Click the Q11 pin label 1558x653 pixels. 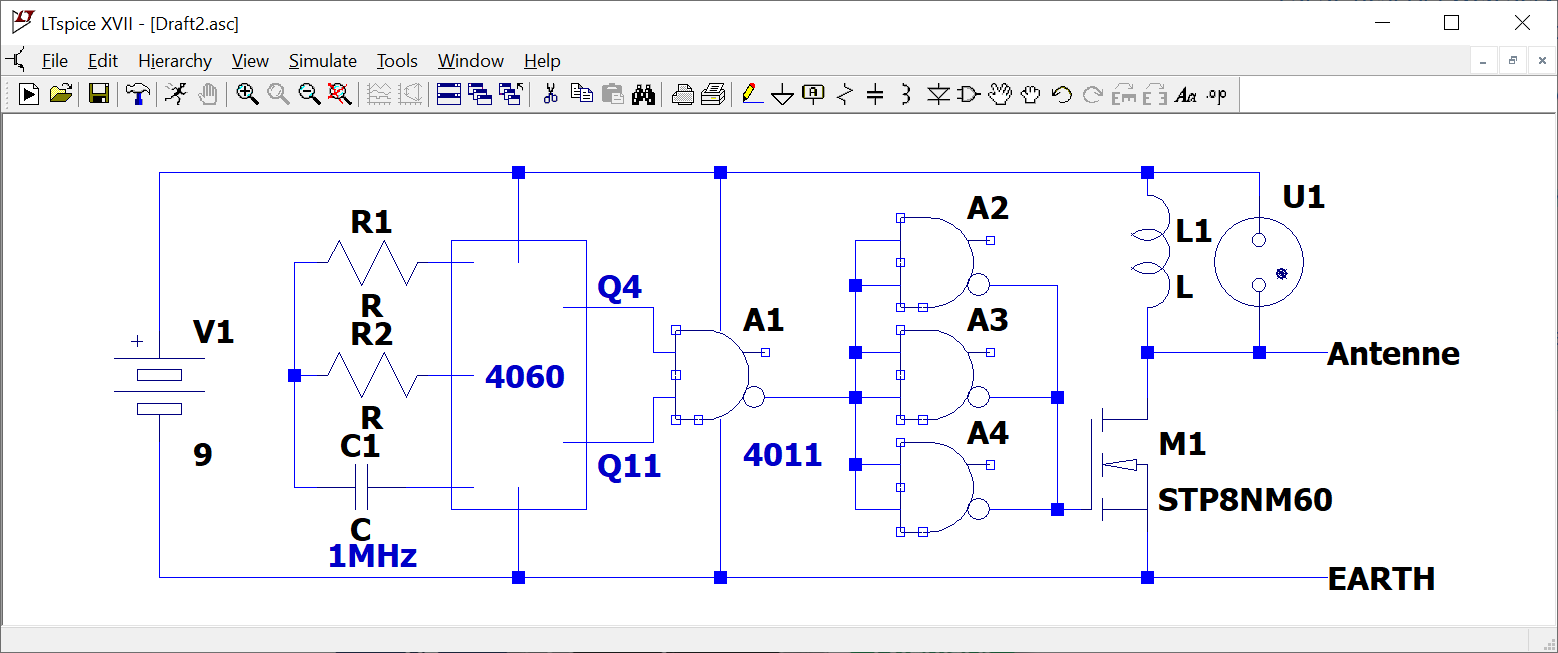[629, 466]
